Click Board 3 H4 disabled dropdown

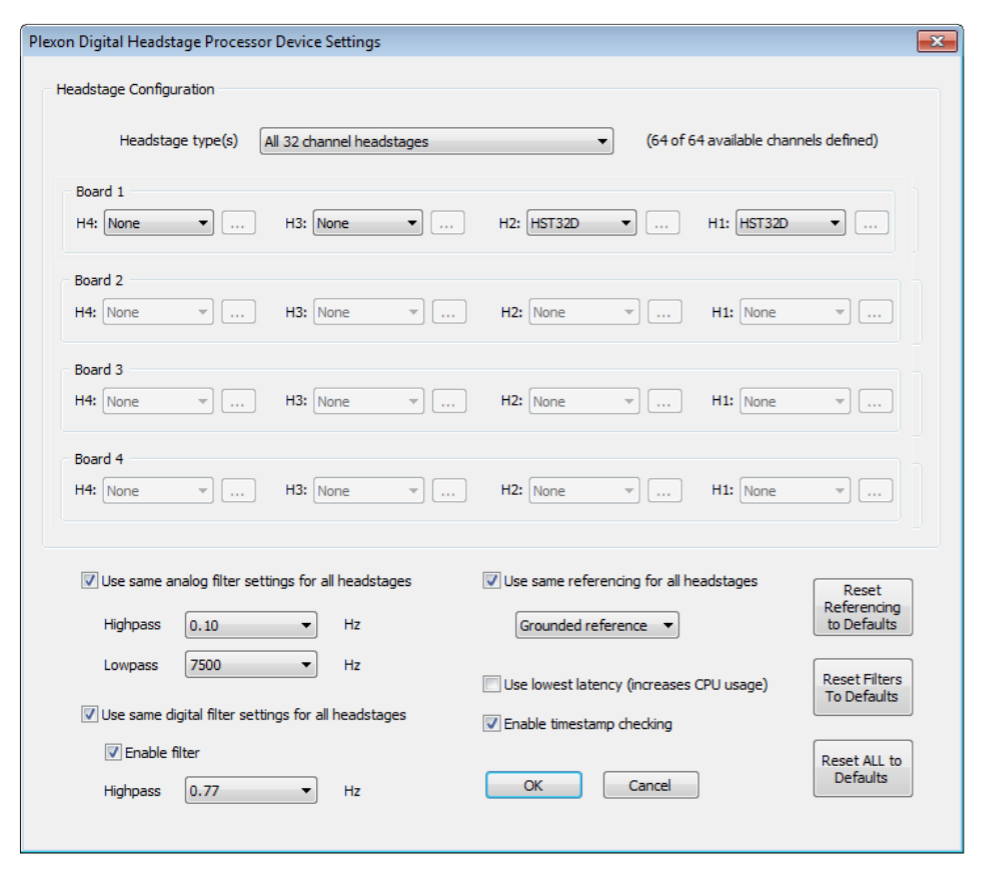click(x=158, y=402)
